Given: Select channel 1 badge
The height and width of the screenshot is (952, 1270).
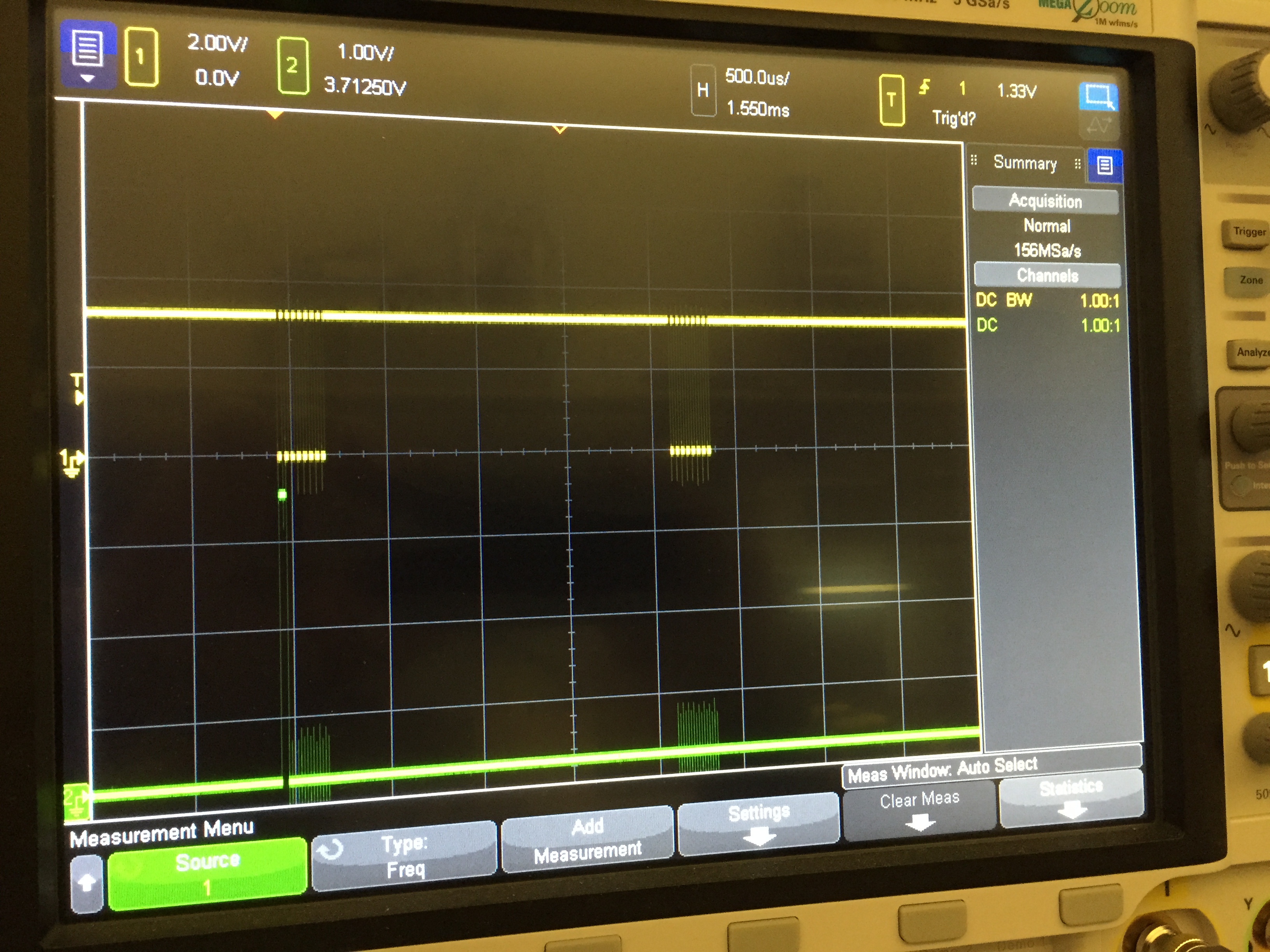Looking at the screenshot, I should tap(141, 56).
